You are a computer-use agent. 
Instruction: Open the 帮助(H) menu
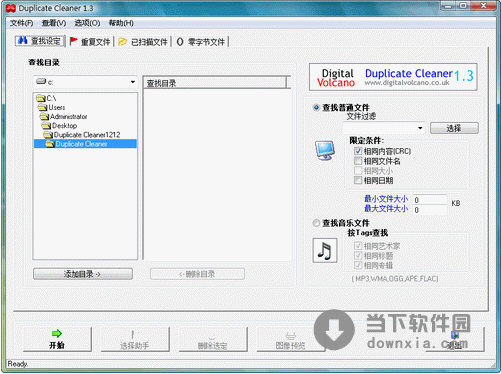tap(121, 23)
